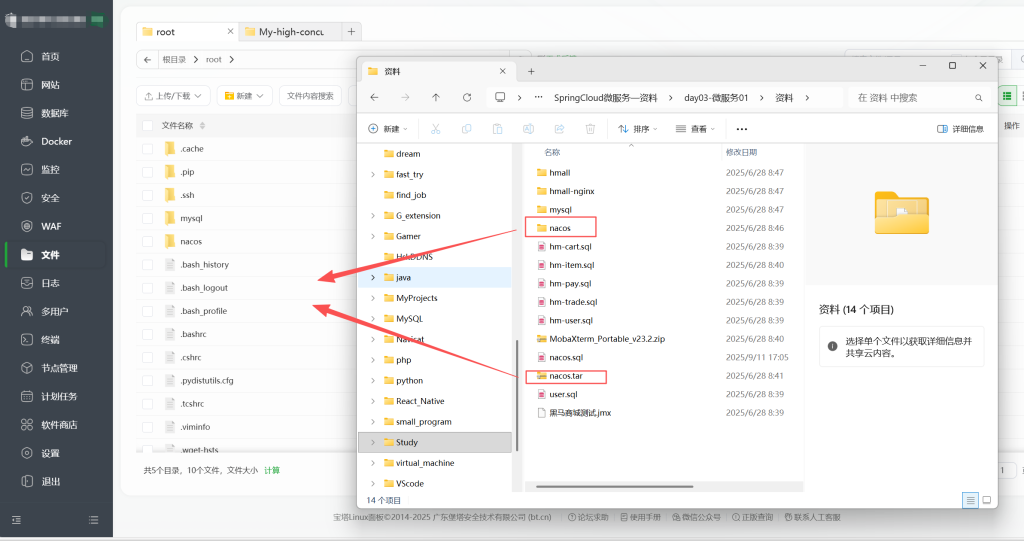Click the file content search (文件内容搜索) button
Image resolution: width=1024 pixels, height=541 pixels.
(x=310, y=96)
